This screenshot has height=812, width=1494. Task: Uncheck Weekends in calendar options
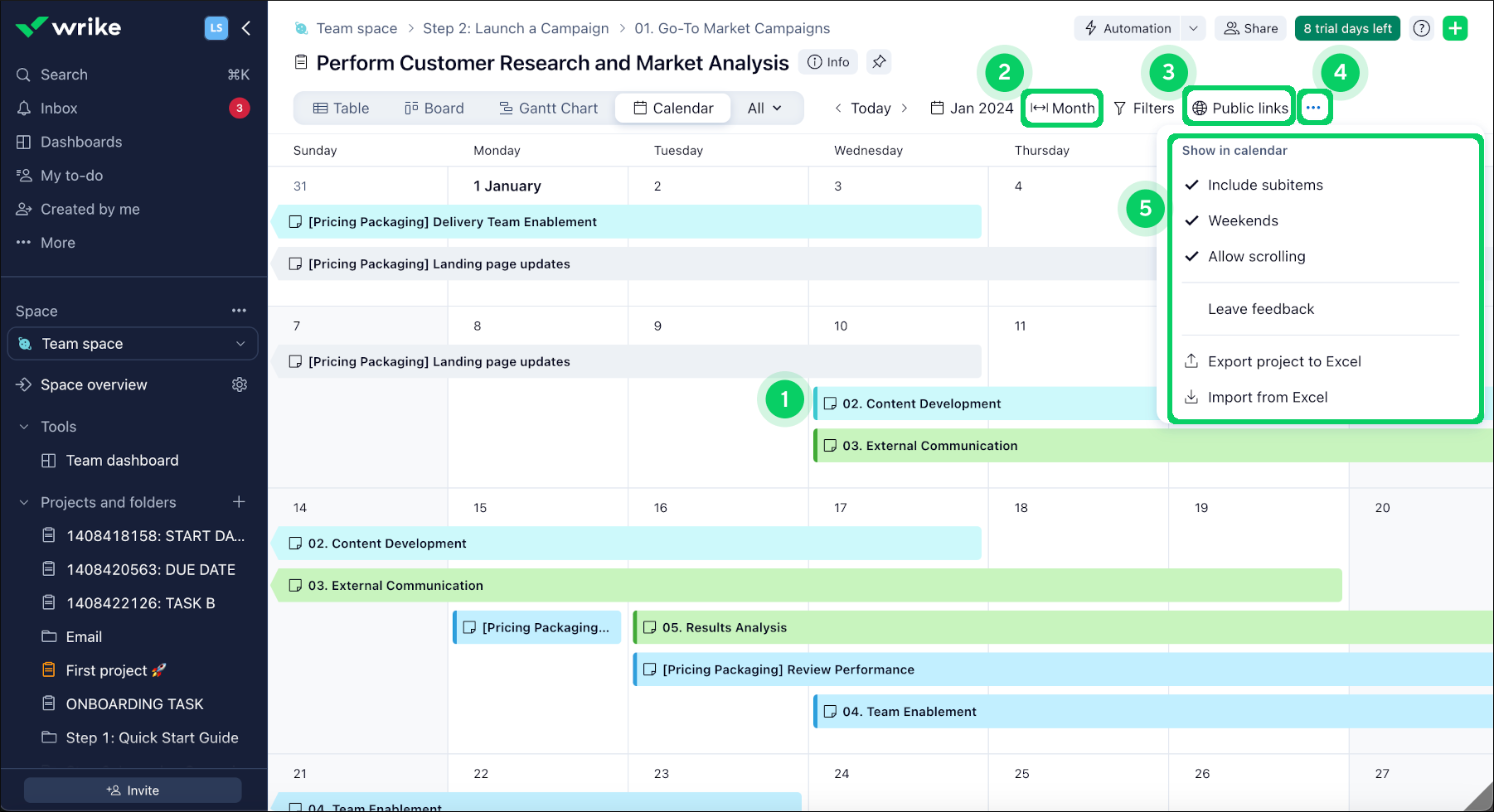tap(1242, 220)
